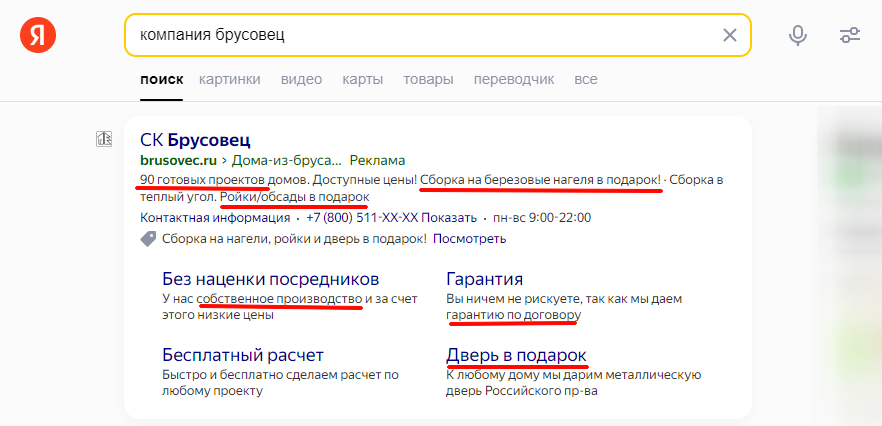Click the text гарантию по договору
This screenshot has width=882, height=426.
point(513,315)
